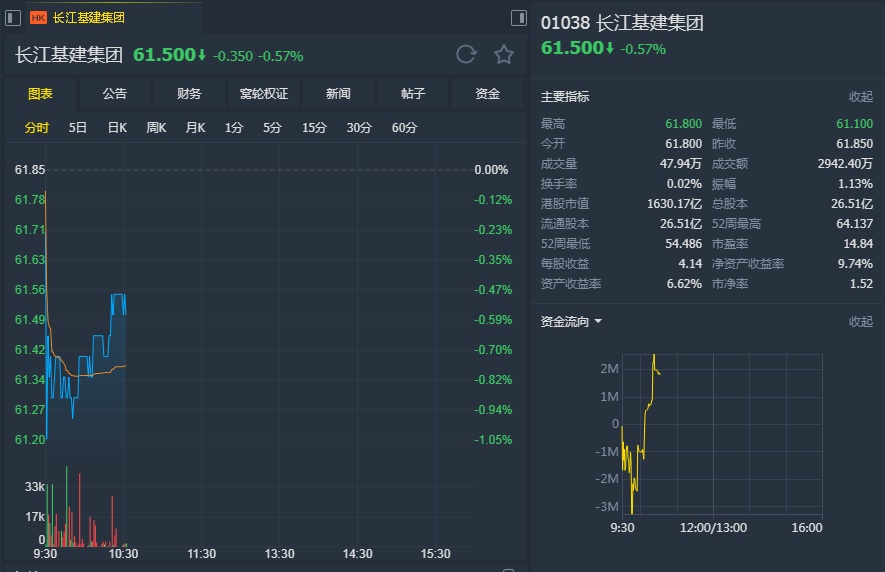Choose the 60分 chart interval
885x572 pixels.
tap(405, 128)
